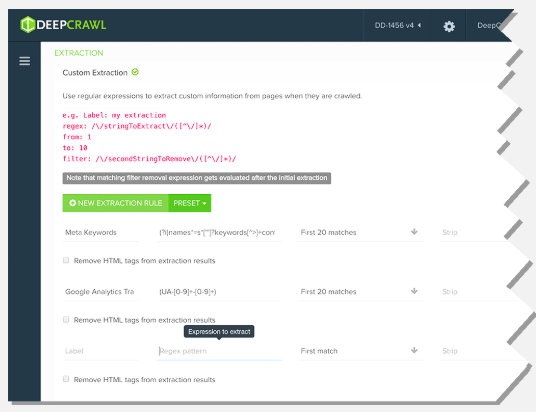Open the Meta Keywords First 20 matches dropdown
Image resolution: width=536 pixels, height=412 pixels.
pyautogui.click(x=360, y=232)
